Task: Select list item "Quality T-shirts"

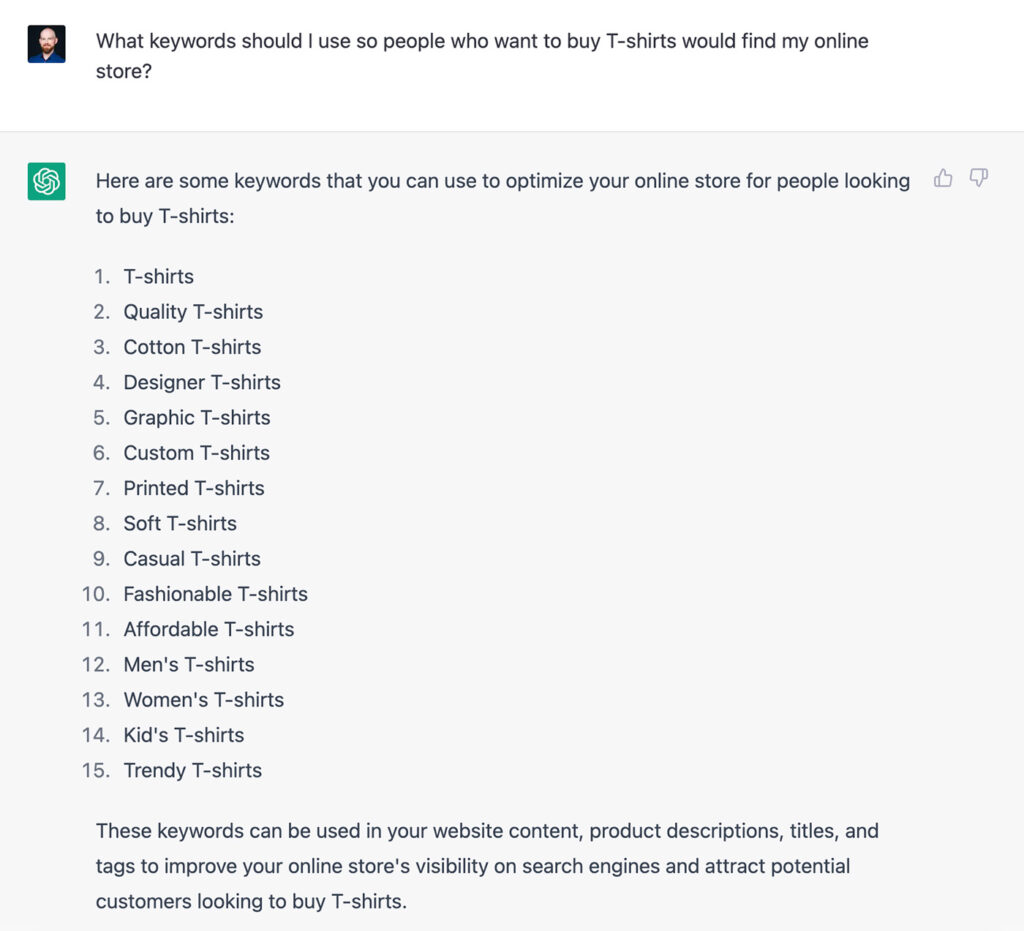Action: [193, 311]
